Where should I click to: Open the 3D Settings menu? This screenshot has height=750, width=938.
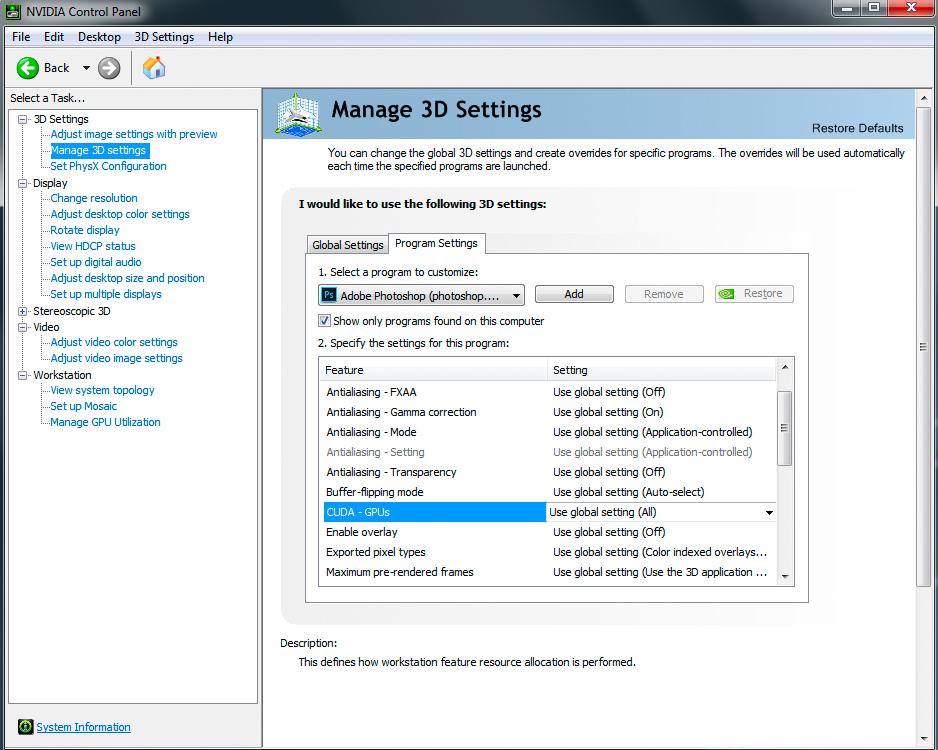click(164, 37)
